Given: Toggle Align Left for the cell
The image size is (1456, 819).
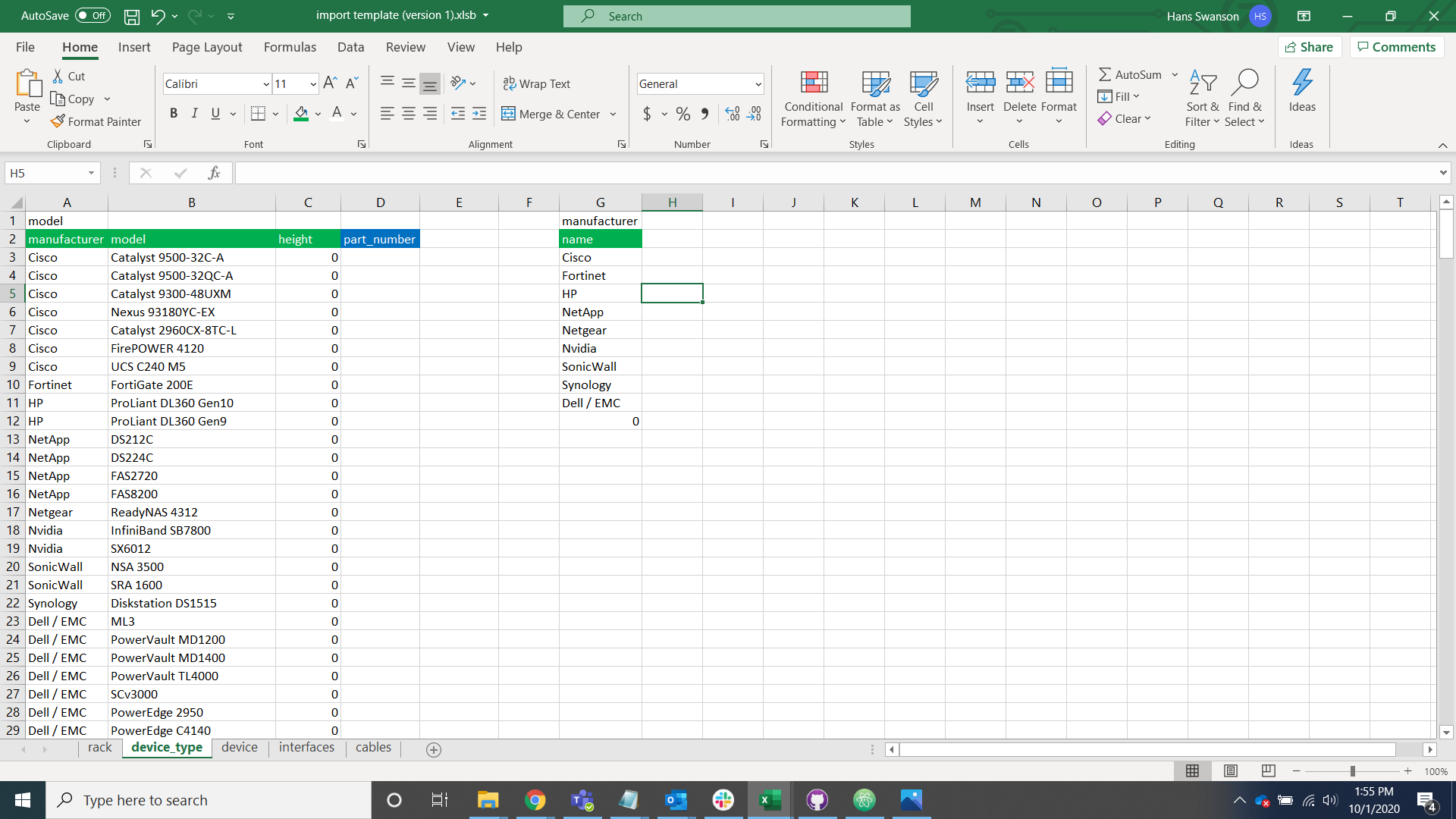Looking at the screenshot, I should pos(387,114).
